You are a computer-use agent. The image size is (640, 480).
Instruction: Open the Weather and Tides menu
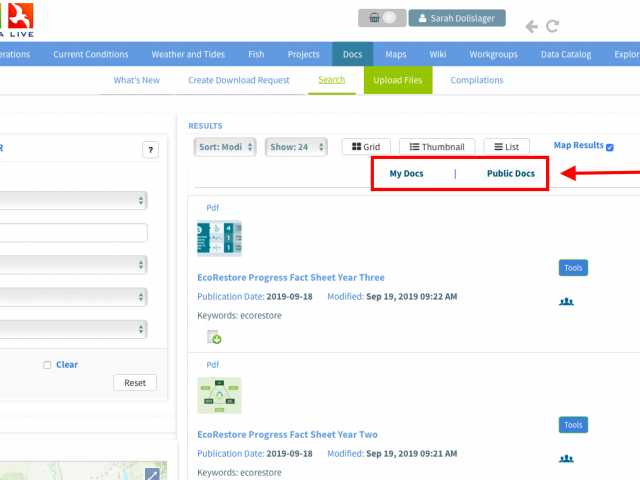point(188,54)
